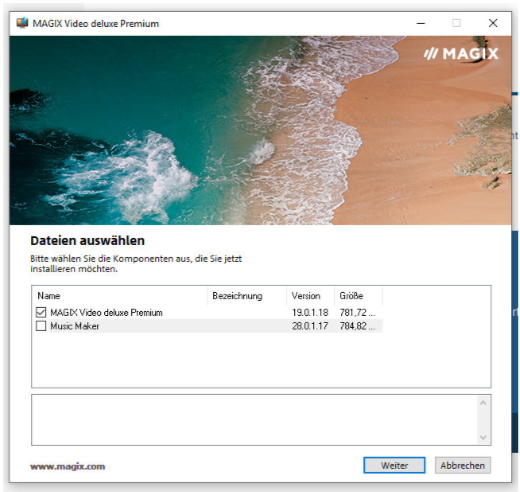Click the MAGIX app icon in title bar
The height and width of the screenshot is (492, 520).
point(22,23)
